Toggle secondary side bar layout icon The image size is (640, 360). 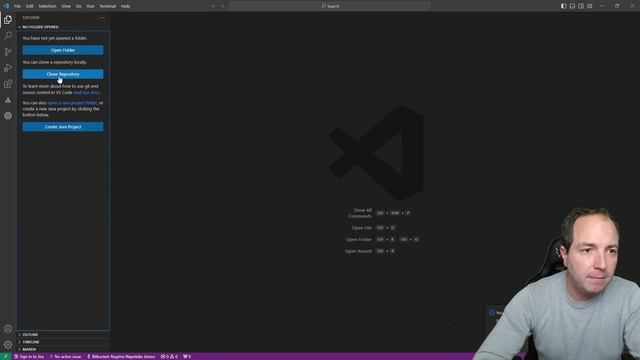(581, 6)
